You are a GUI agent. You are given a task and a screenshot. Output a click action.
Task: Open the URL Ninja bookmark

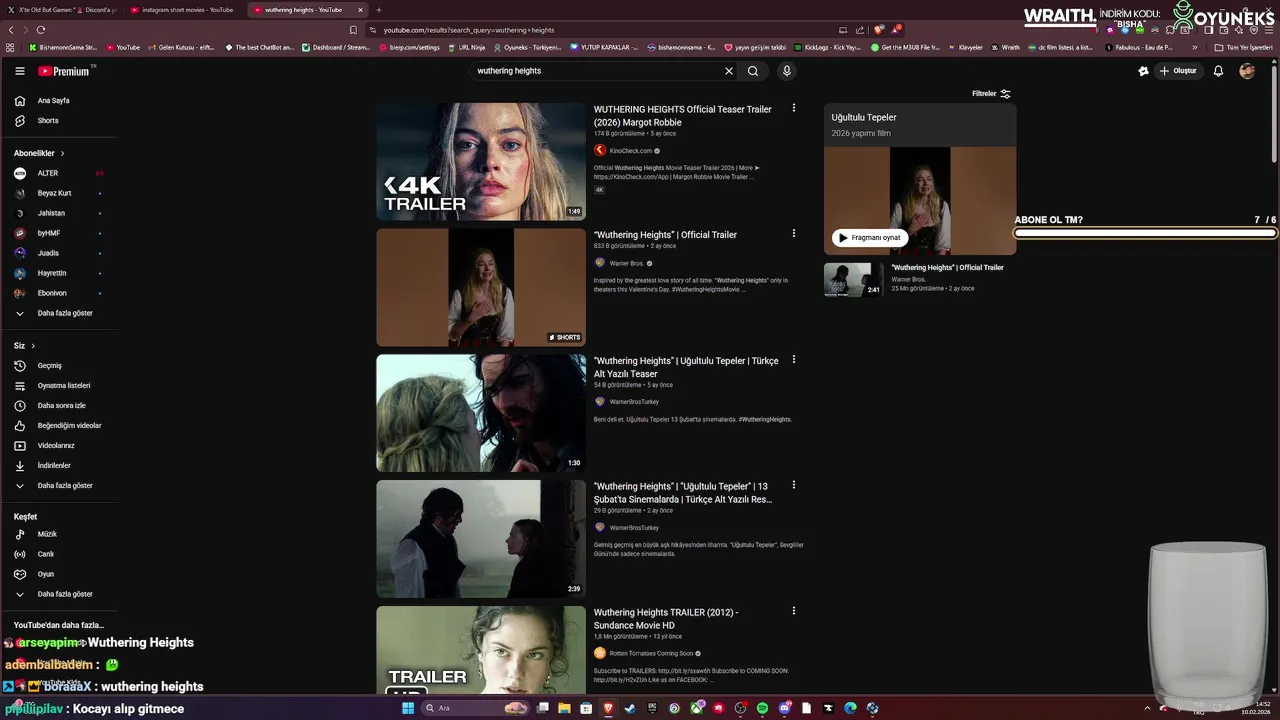[x=466, y=47]
